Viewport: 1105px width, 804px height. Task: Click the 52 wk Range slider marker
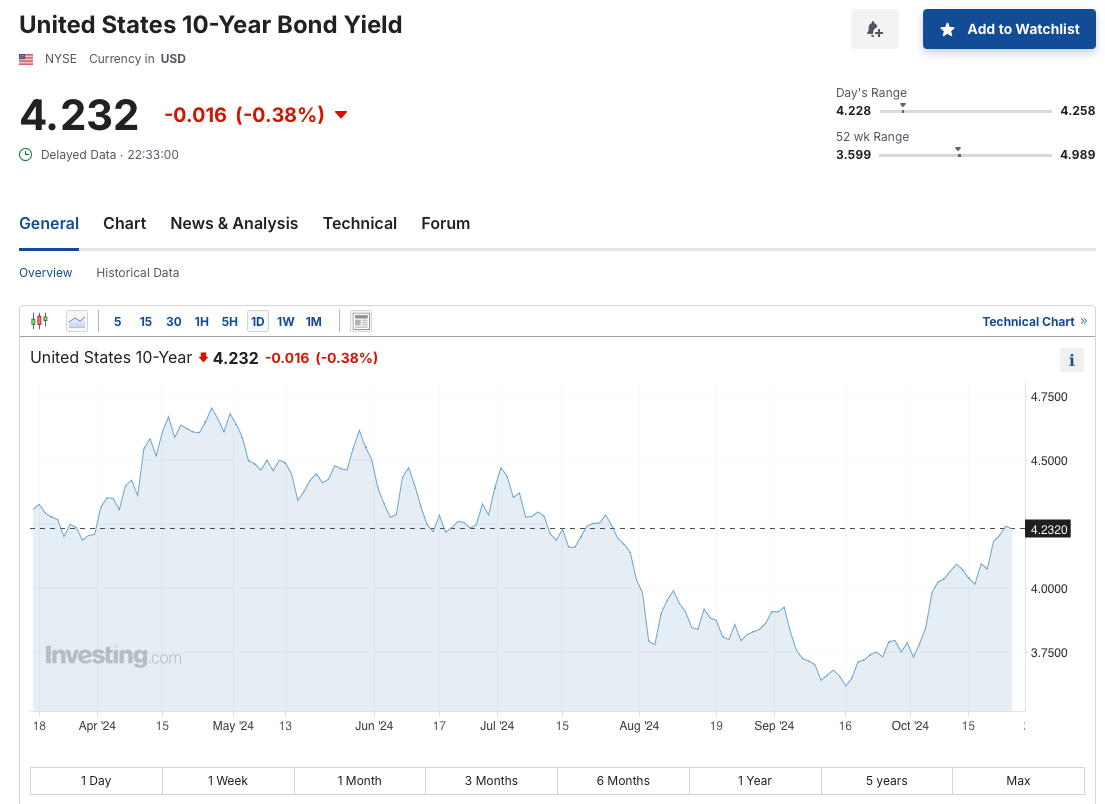(x=958, y=151)
